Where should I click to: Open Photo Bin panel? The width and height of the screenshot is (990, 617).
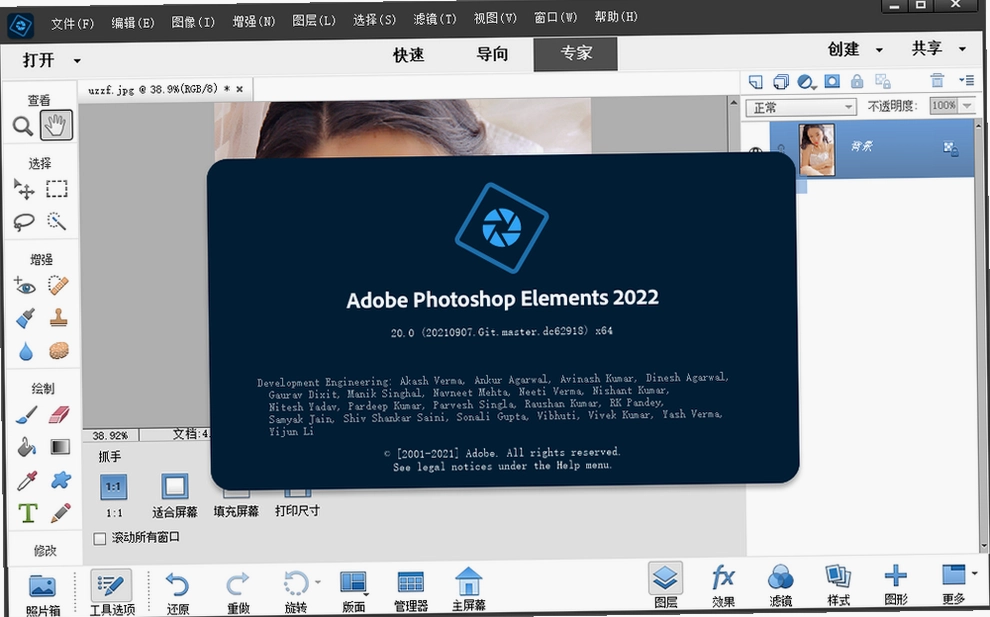(x=43, y=594)
